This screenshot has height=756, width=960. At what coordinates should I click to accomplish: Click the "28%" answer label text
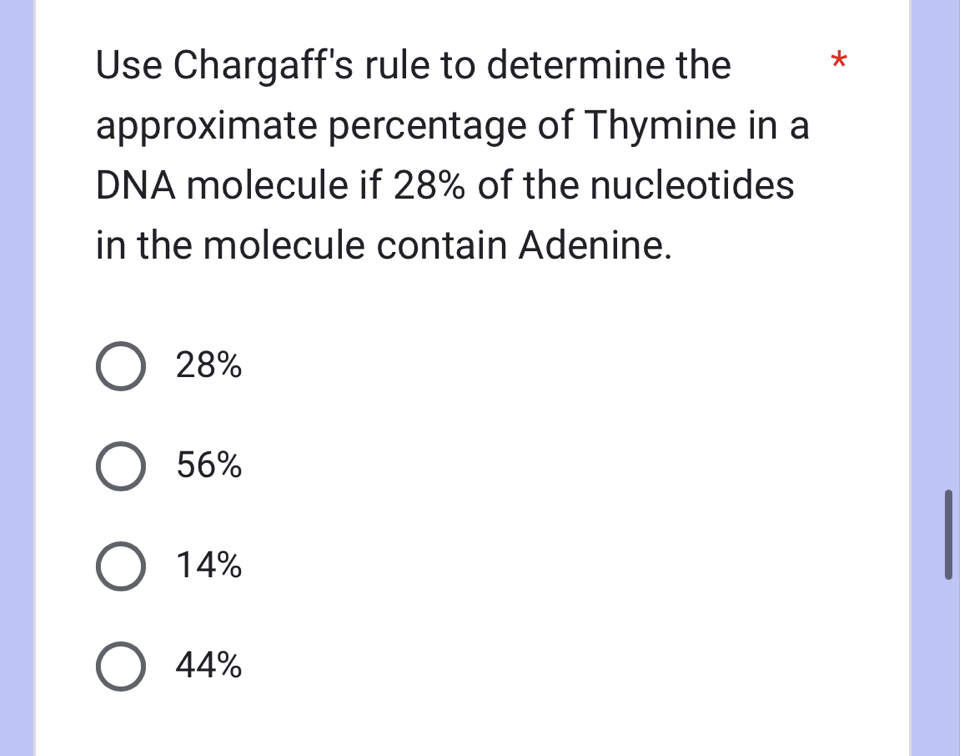click(x=208, y=366)
